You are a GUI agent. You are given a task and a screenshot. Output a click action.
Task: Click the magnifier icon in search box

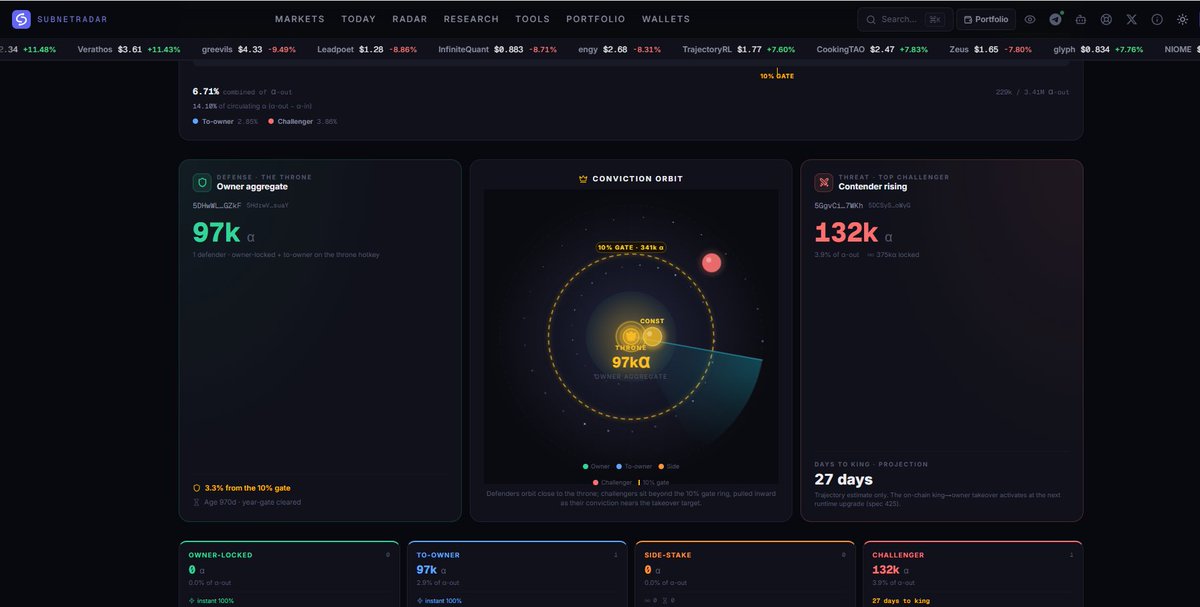(x=872, y=19)
